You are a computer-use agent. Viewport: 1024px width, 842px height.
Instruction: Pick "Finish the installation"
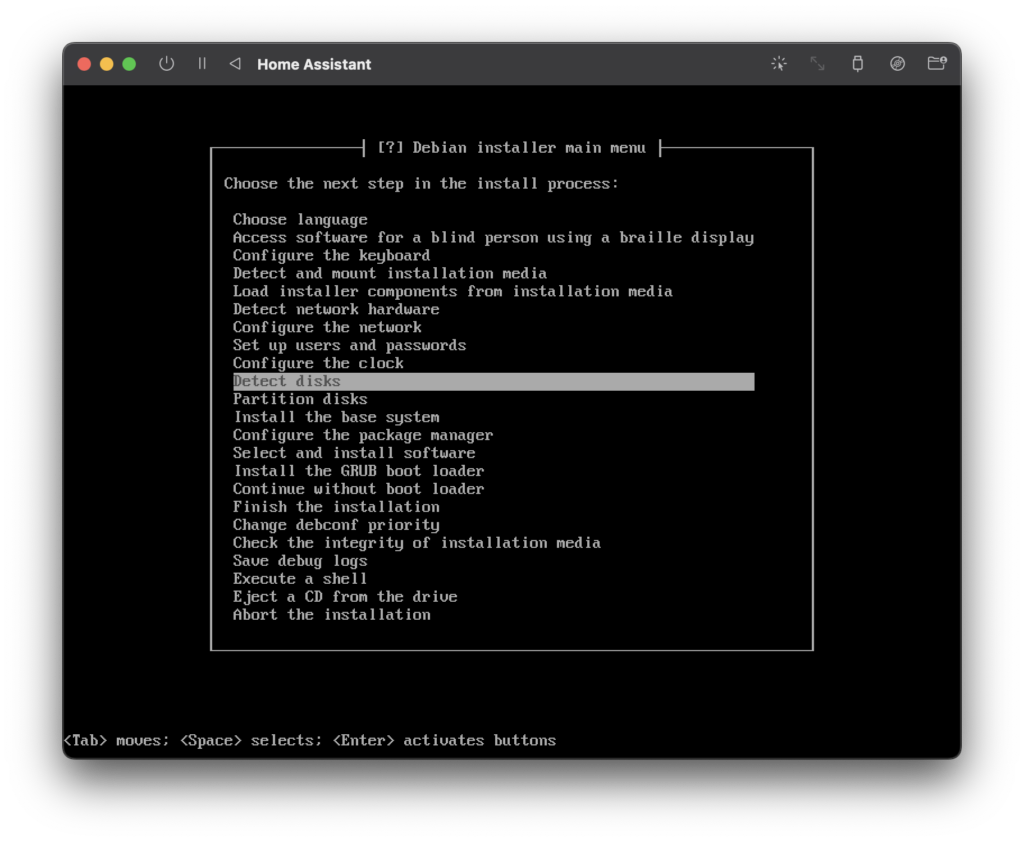pyautogui.click(x=494, y=507)
